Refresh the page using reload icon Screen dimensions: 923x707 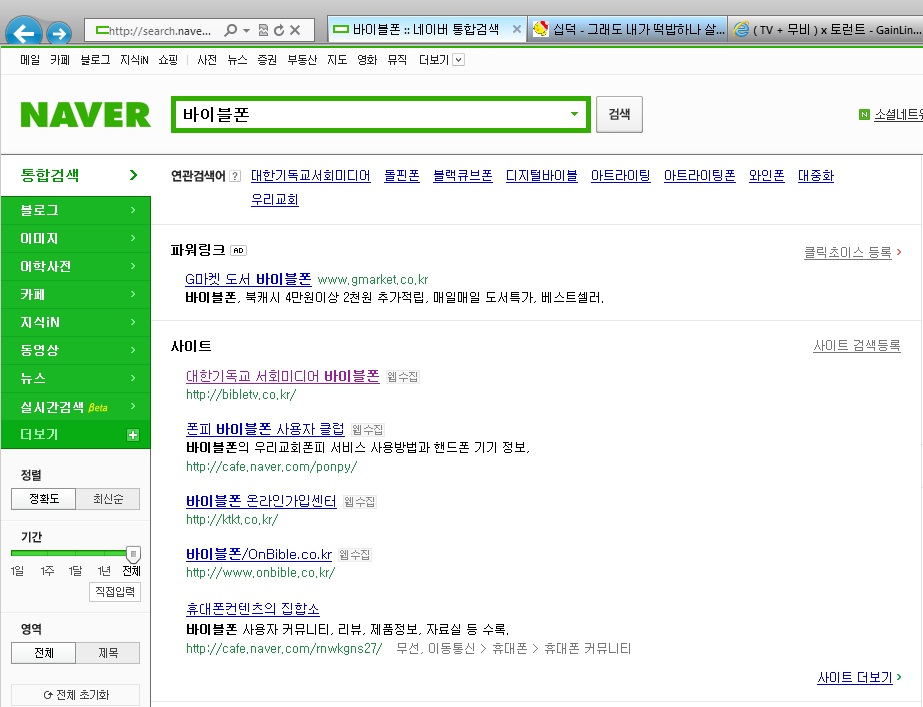(279, 30)
